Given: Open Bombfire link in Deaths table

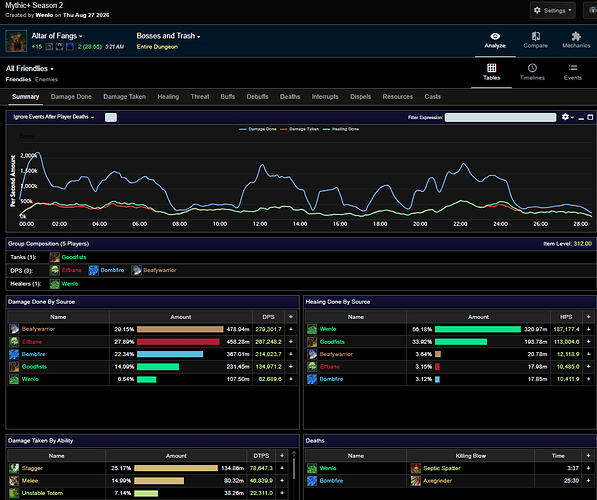Looking at the screenshot, I should [x=331, y=481].
